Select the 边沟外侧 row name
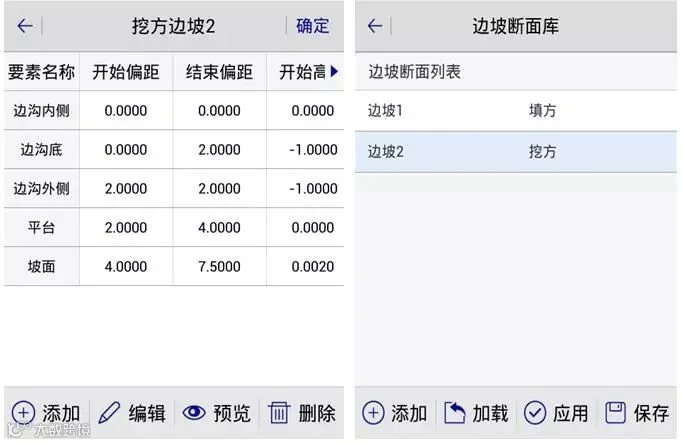The width and height of the screenshot is (683, 444). (x=41, y=188)
